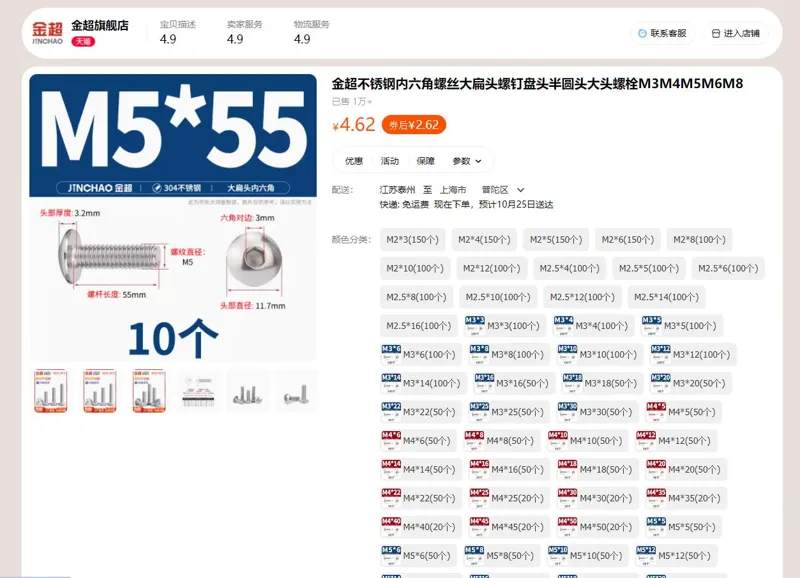The image size is (800, 578).
Task: Click the main M5*55 product image
Action: (x=173, y=218)
